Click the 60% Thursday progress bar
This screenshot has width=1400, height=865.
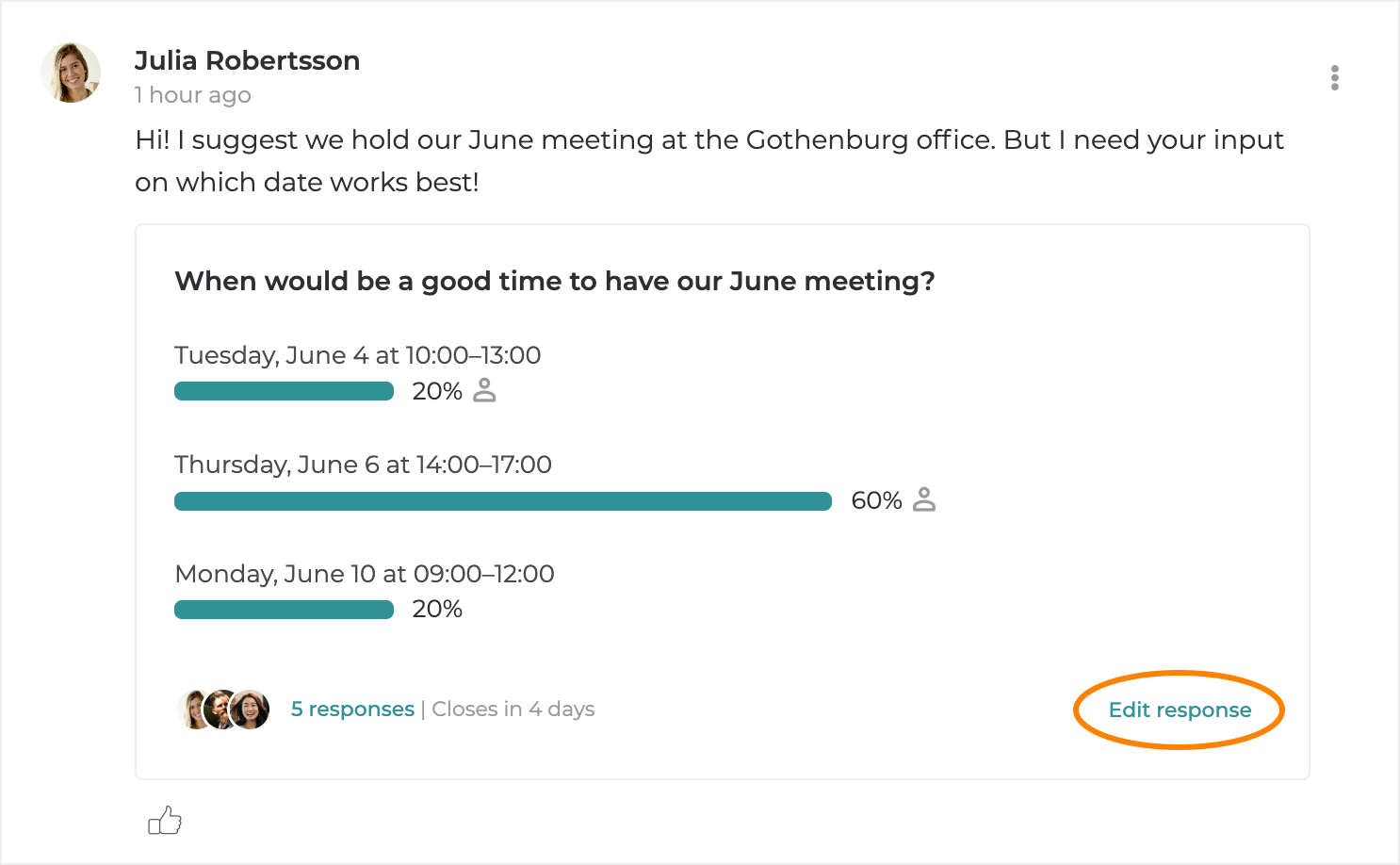[x=502, y=500]
